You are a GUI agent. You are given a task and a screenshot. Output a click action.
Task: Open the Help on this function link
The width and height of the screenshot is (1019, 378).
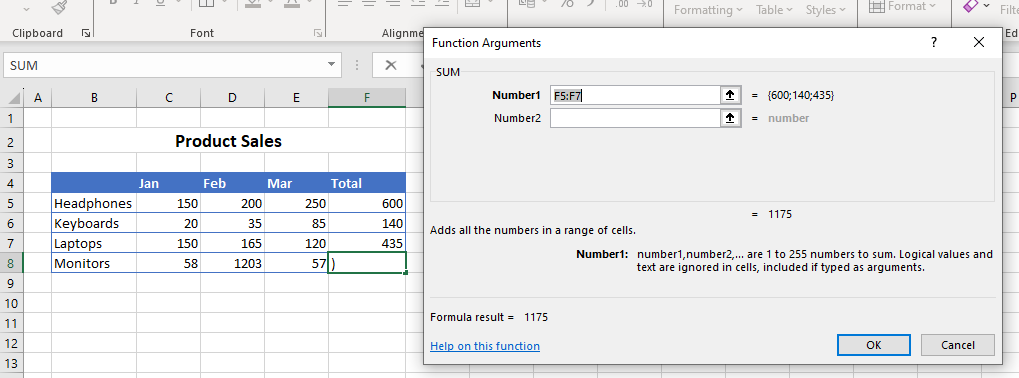pos(485,346)
